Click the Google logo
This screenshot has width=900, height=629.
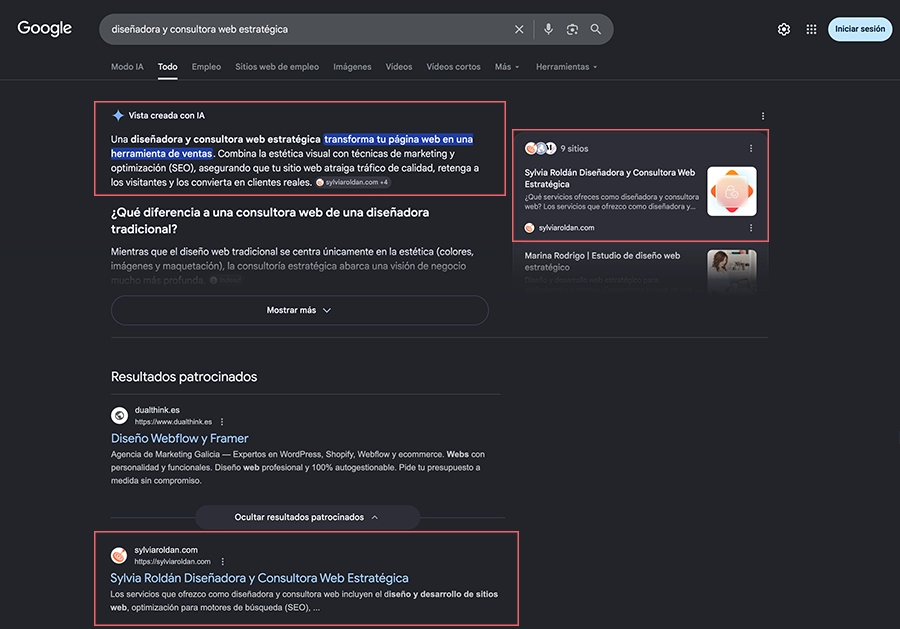tap(45, 28)
